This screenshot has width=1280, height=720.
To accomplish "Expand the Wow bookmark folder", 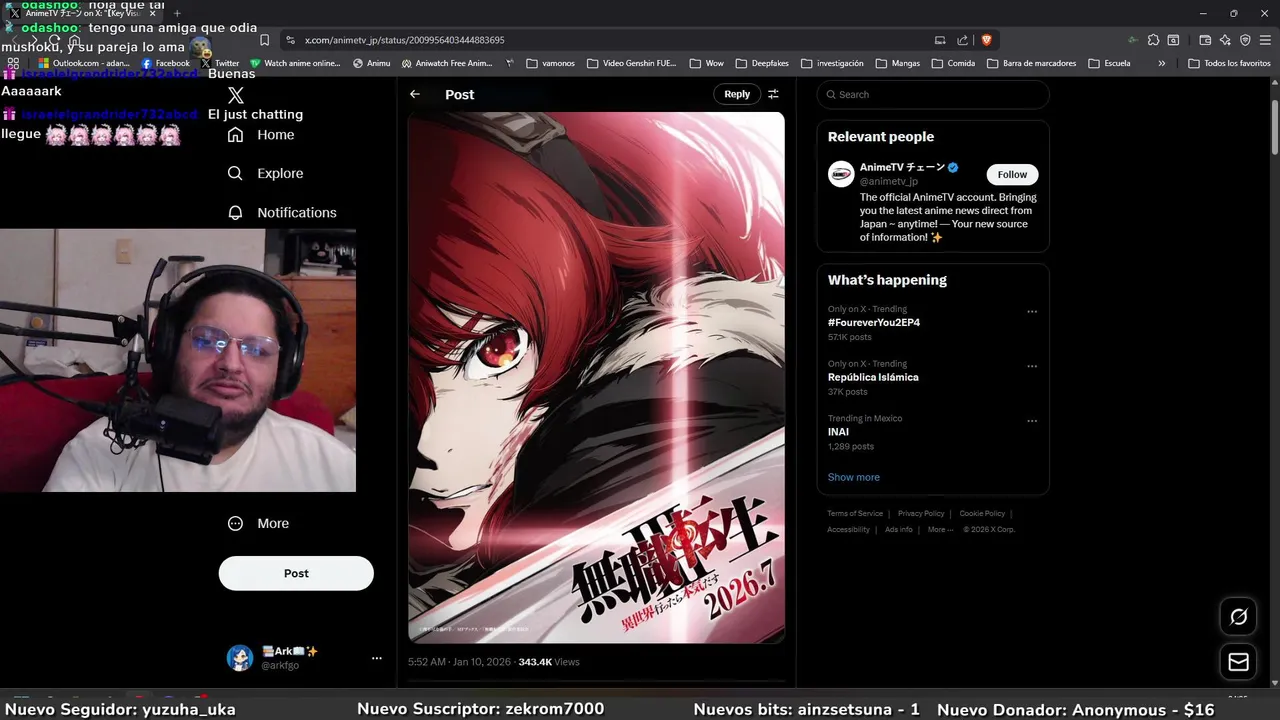I will coord(707,63).
